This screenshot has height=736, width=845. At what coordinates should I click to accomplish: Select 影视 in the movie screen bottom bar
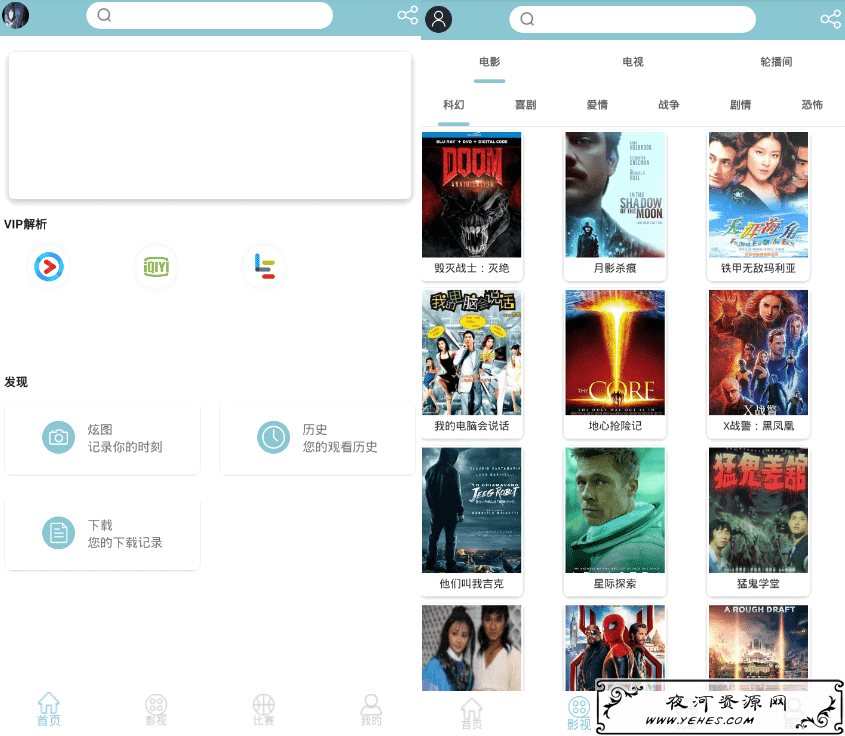pyautogui.click(x=579, y=713)
